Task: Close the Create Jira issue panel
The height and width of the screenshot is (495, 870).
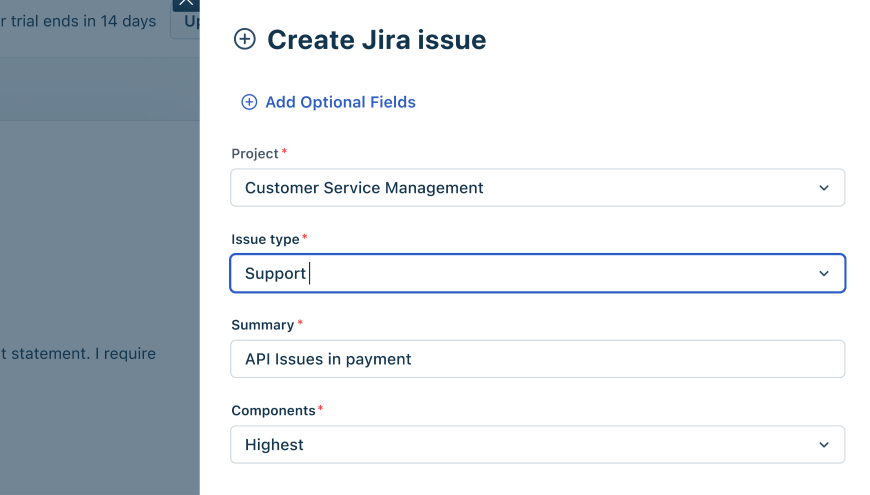Action: [186, 4]
